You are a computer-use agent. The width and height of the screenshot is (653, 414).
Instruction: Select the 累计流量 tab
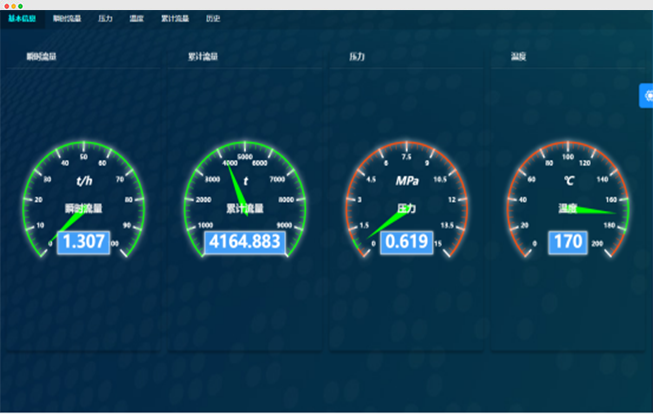(x=174, y=19)
